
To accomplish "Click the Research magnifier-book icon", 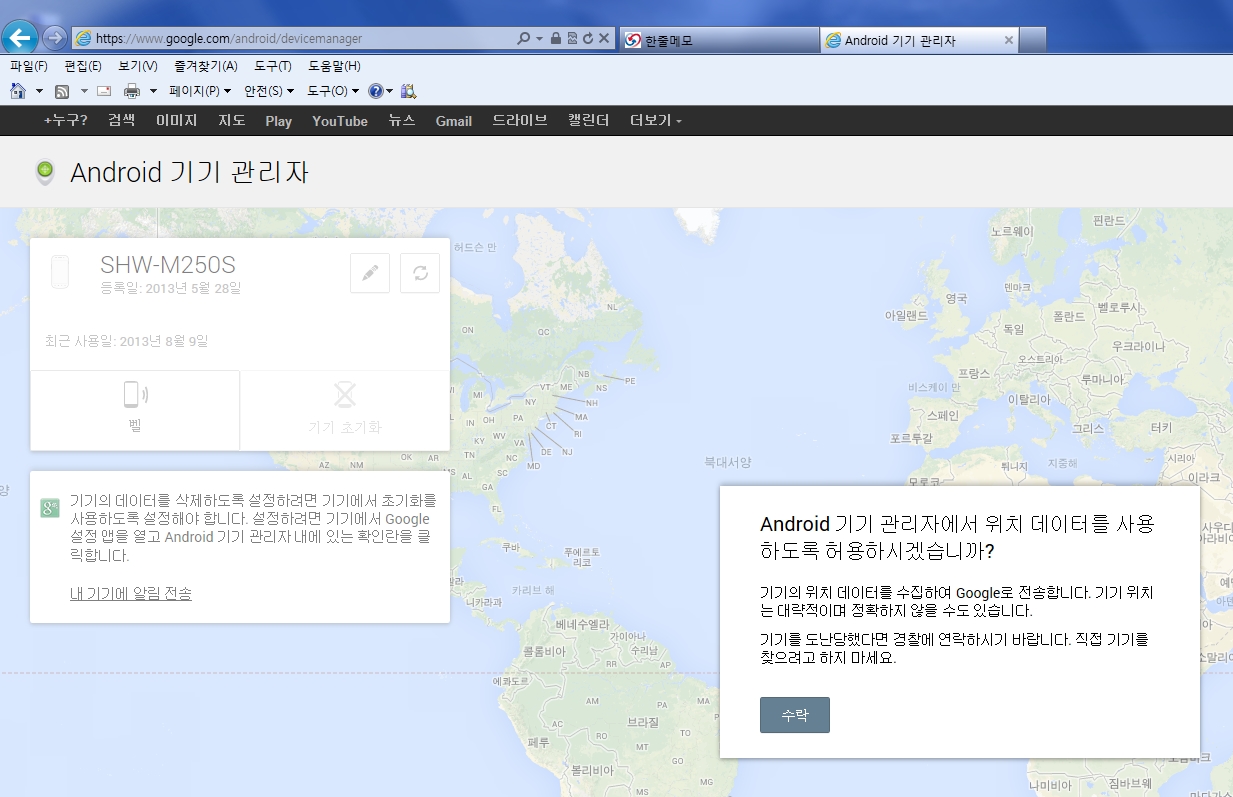I will click(408, 91).
